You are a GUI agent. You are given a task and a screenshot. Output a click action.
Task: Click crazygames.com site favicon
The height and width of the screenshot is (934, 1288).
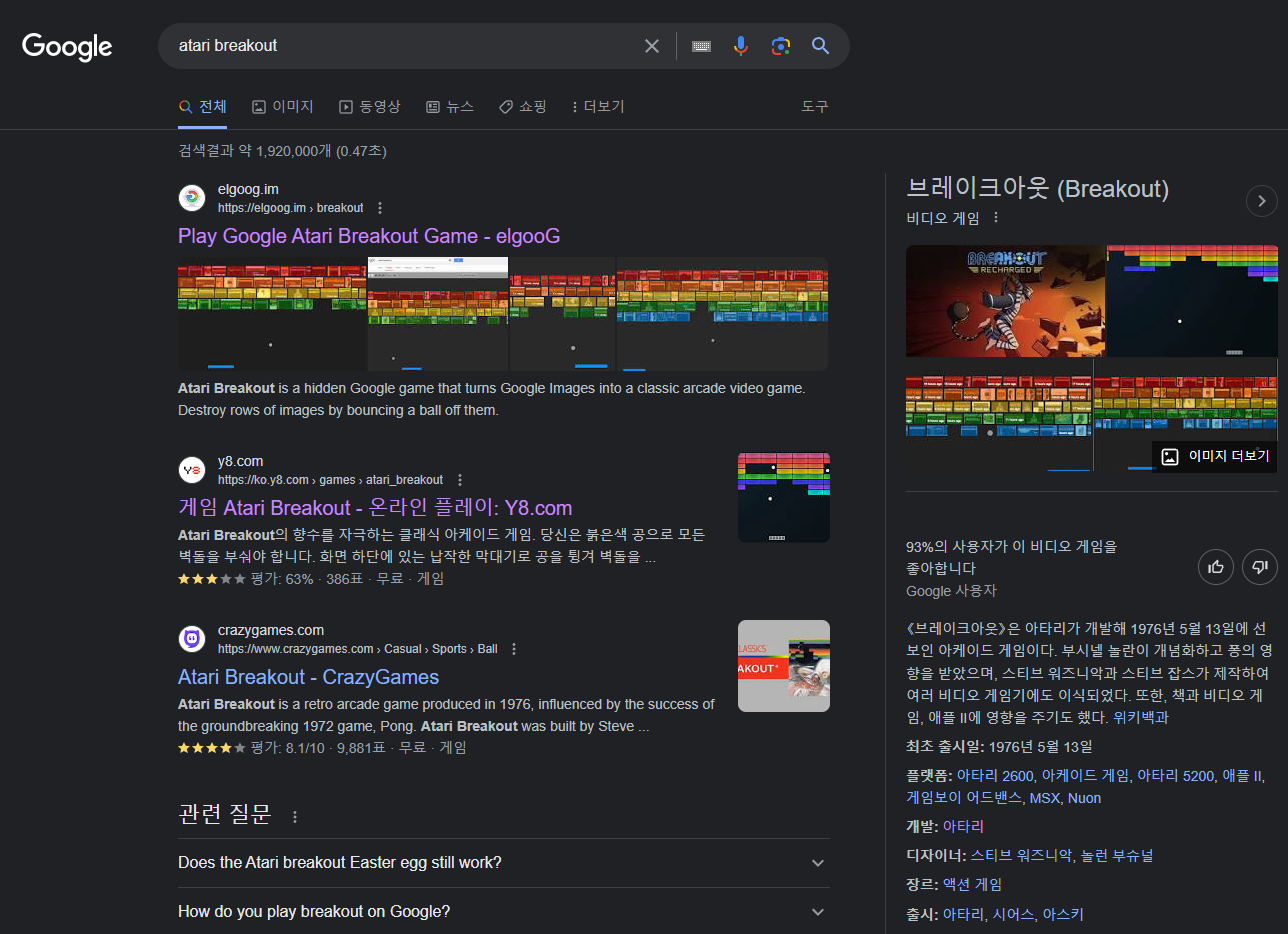(192, 639)
